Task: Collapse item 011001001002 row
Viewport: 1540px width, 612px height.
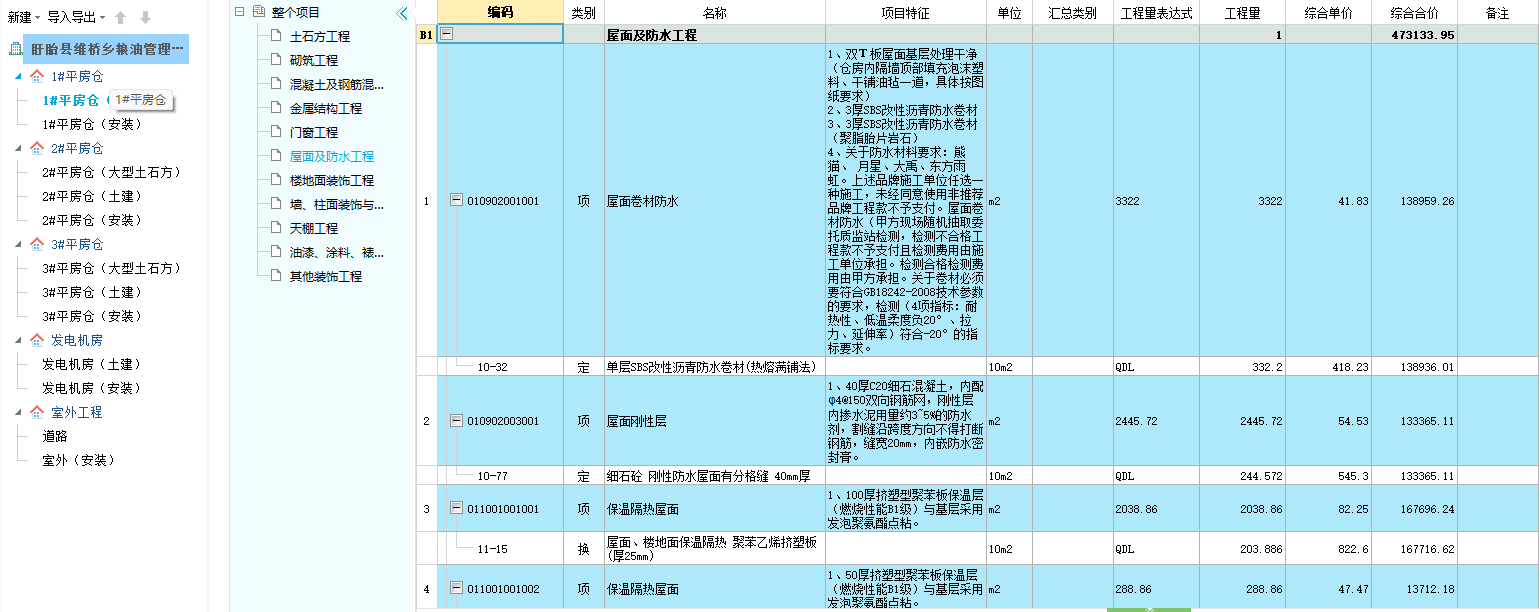Action: tap(457, 588)
